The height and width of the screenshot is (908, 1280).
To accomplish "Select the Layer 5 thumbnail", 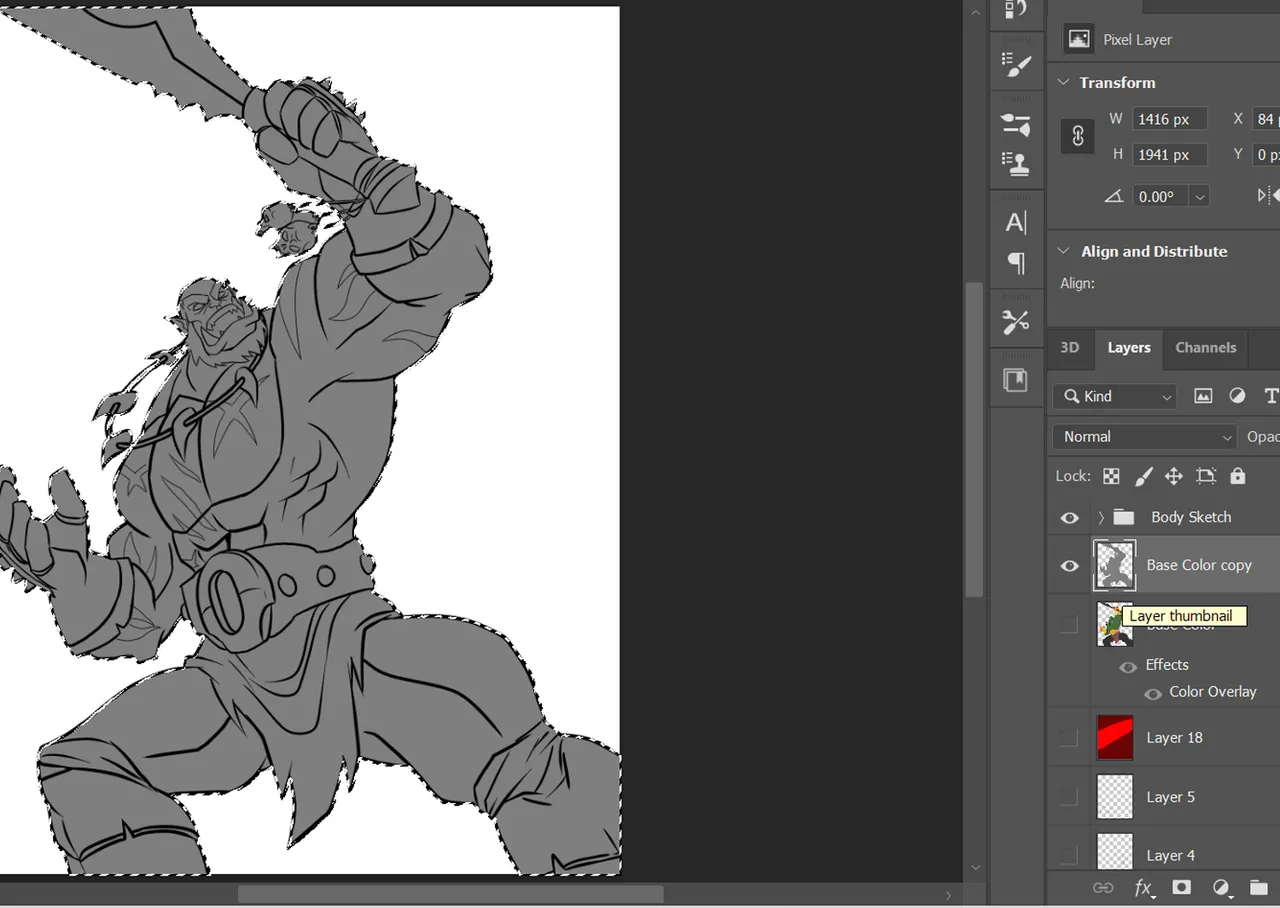I will [x=1115, y=797].
